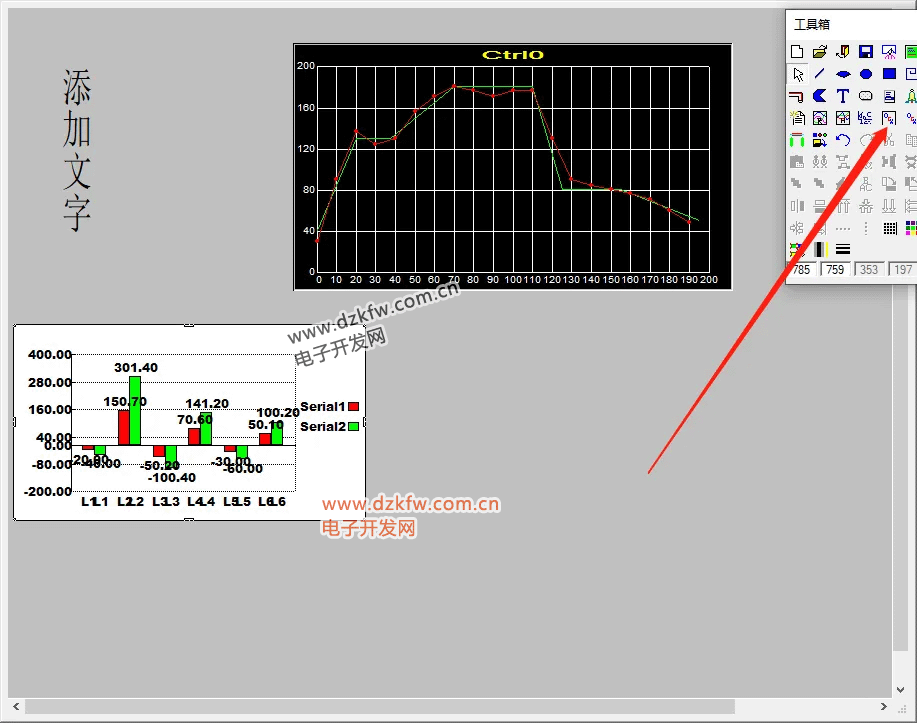Click the multicolor palette icon
The height and width of the screenshot is (723, 917).
tap(910, 228)
